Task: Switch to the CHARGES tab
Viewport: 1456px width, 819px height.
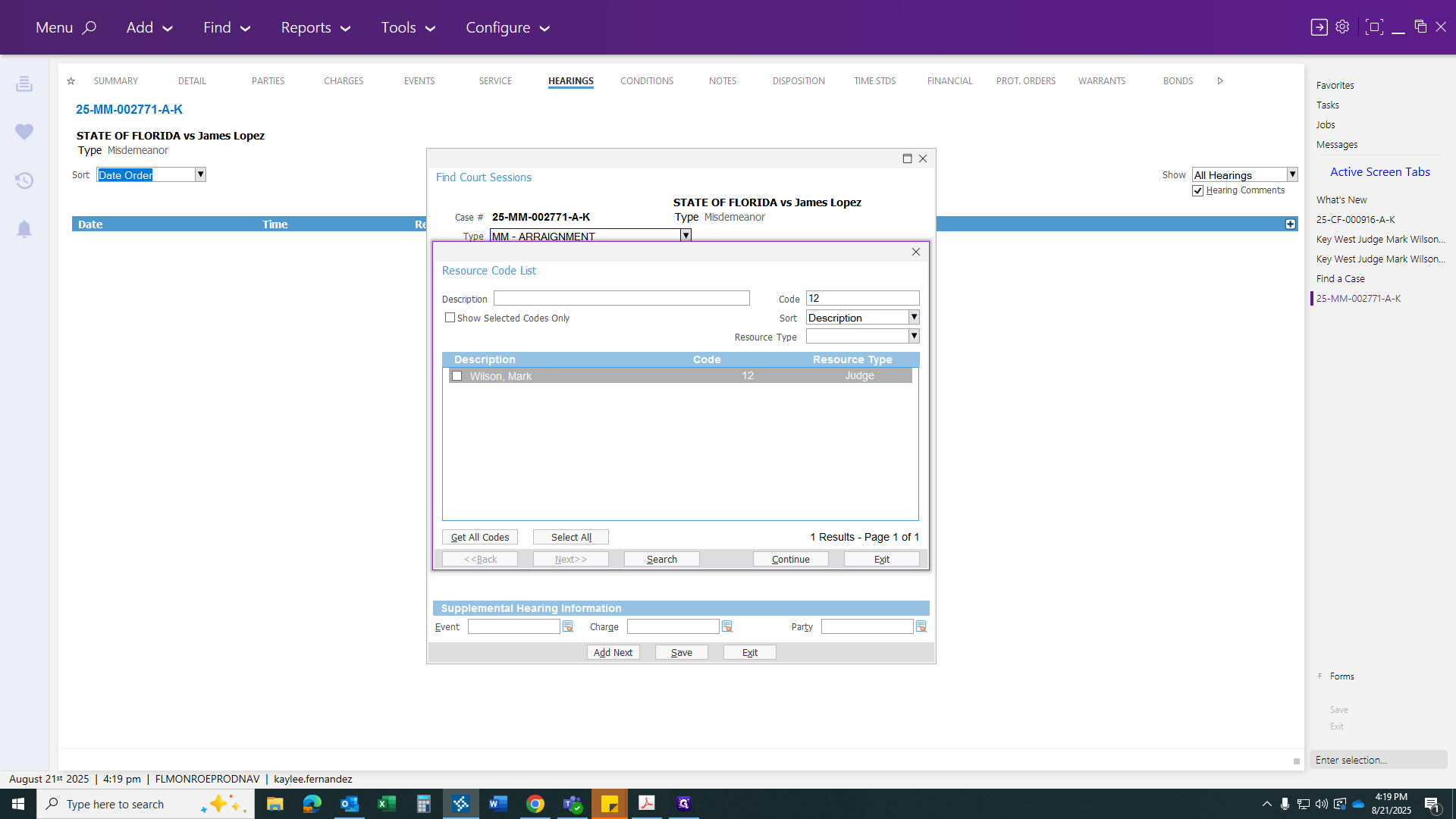Action: point(344,81)
